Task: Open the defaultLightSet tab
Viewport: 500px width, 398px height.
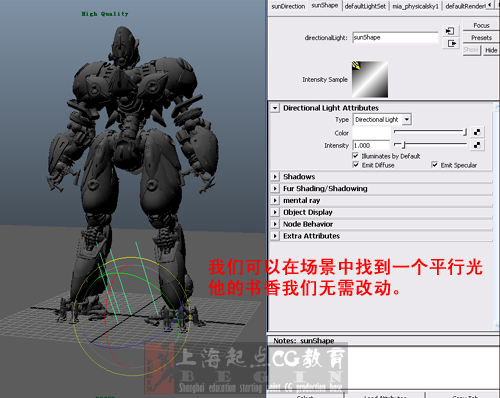Action: point(365,6)
